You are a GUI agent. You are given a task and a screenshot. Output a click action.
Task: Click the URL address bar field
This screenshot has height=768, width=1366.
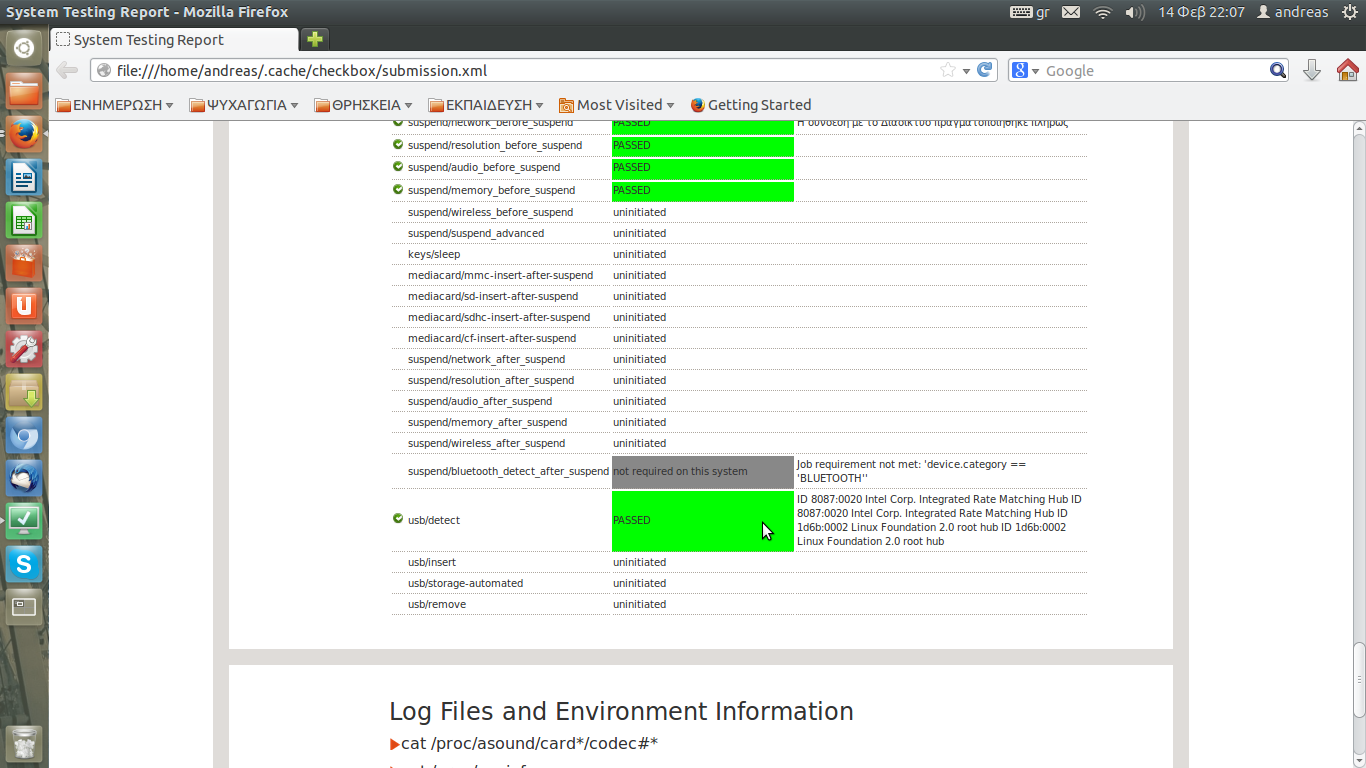[520, 71]
